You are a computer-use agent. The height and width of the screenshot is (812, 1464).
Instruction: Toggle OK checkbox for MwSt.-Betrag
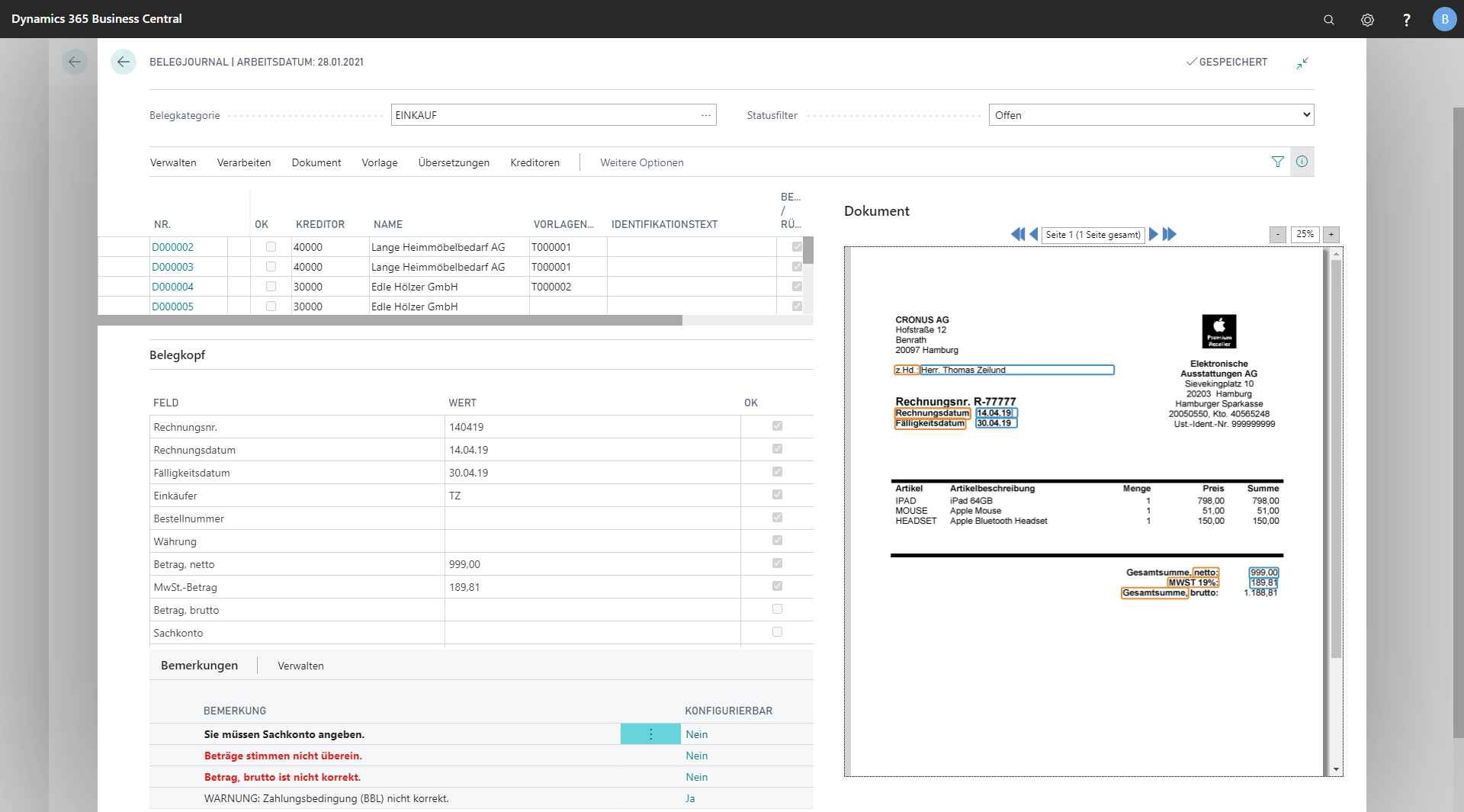tap(777, 586)
